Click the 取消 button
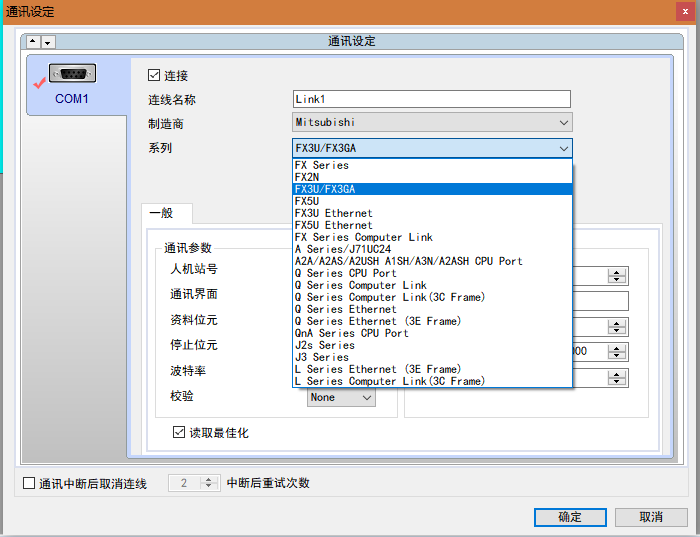Image resolution: width=700 pixels, height=537 pixels. [x=651, y=517]
